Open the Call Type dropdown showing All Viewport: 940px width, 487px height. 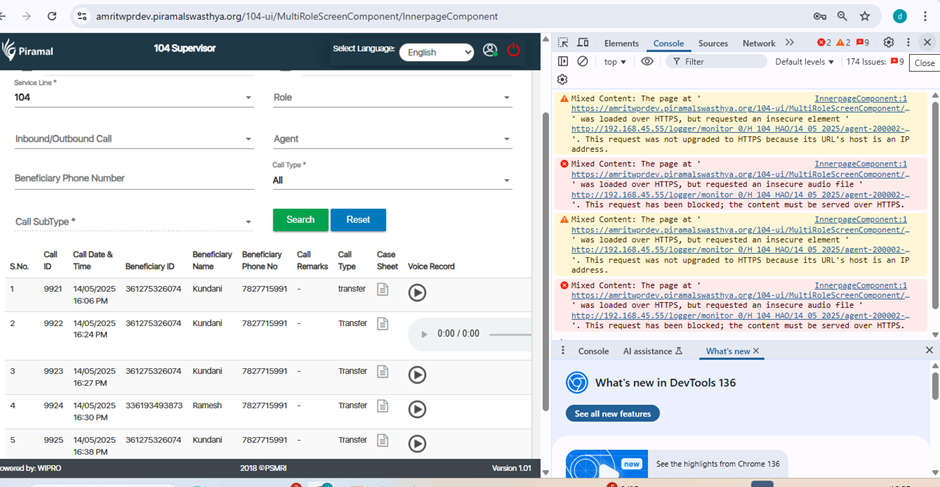click(x=392, y=180)
